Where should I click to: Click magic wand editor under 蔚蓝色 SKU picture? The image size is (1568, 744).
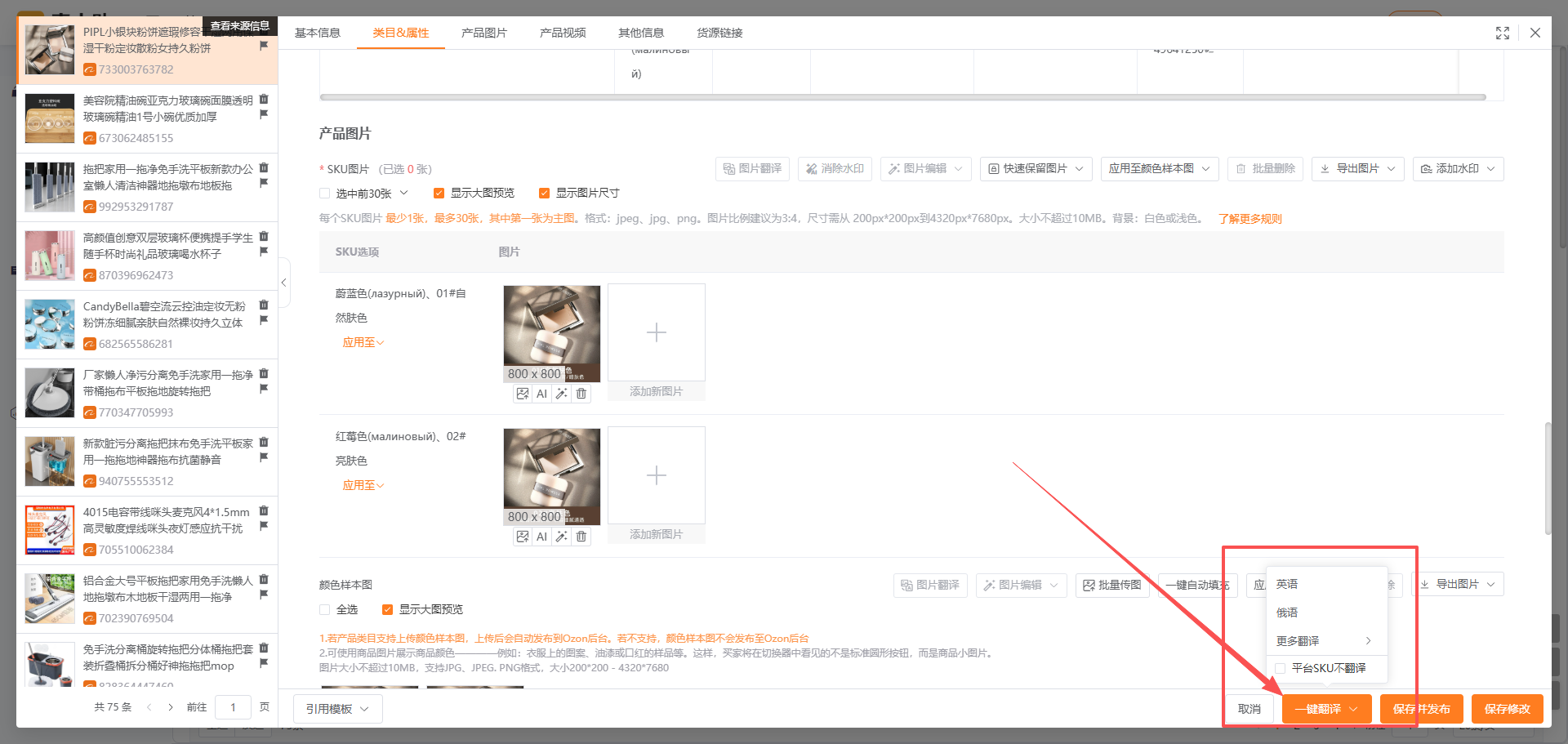562,394
